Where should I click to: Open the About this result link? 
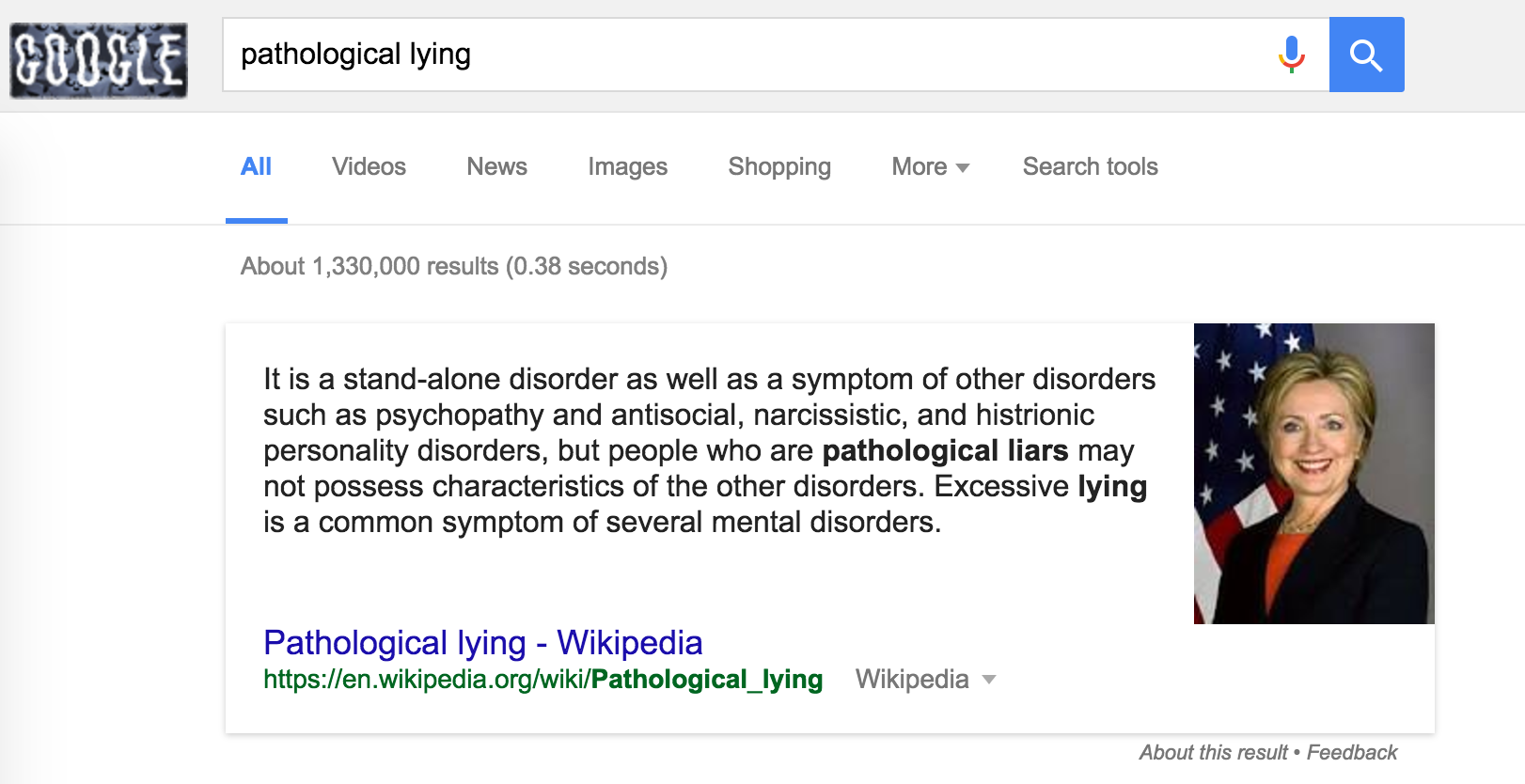click(1213, 752)
